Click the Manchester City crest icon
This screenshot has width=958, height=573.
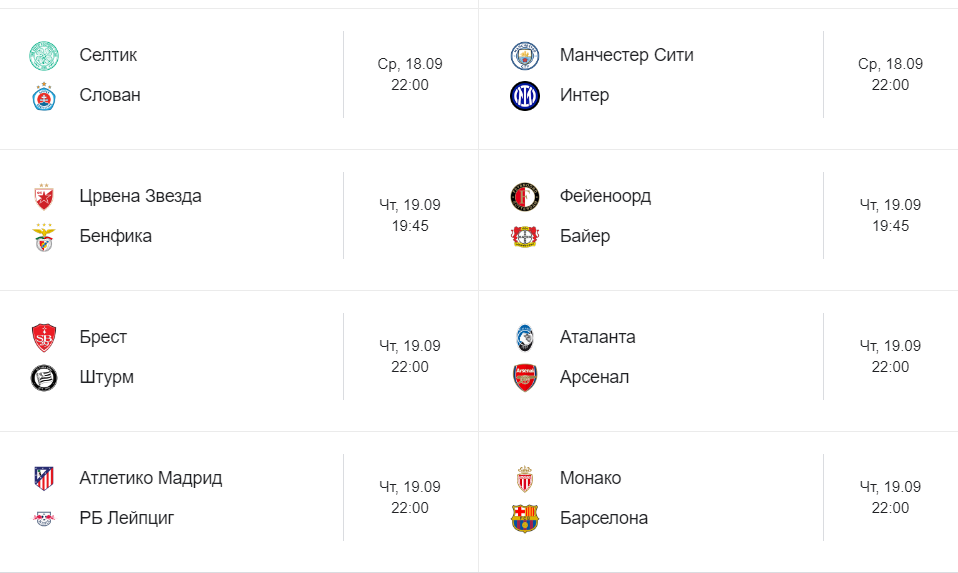[525, 56]
